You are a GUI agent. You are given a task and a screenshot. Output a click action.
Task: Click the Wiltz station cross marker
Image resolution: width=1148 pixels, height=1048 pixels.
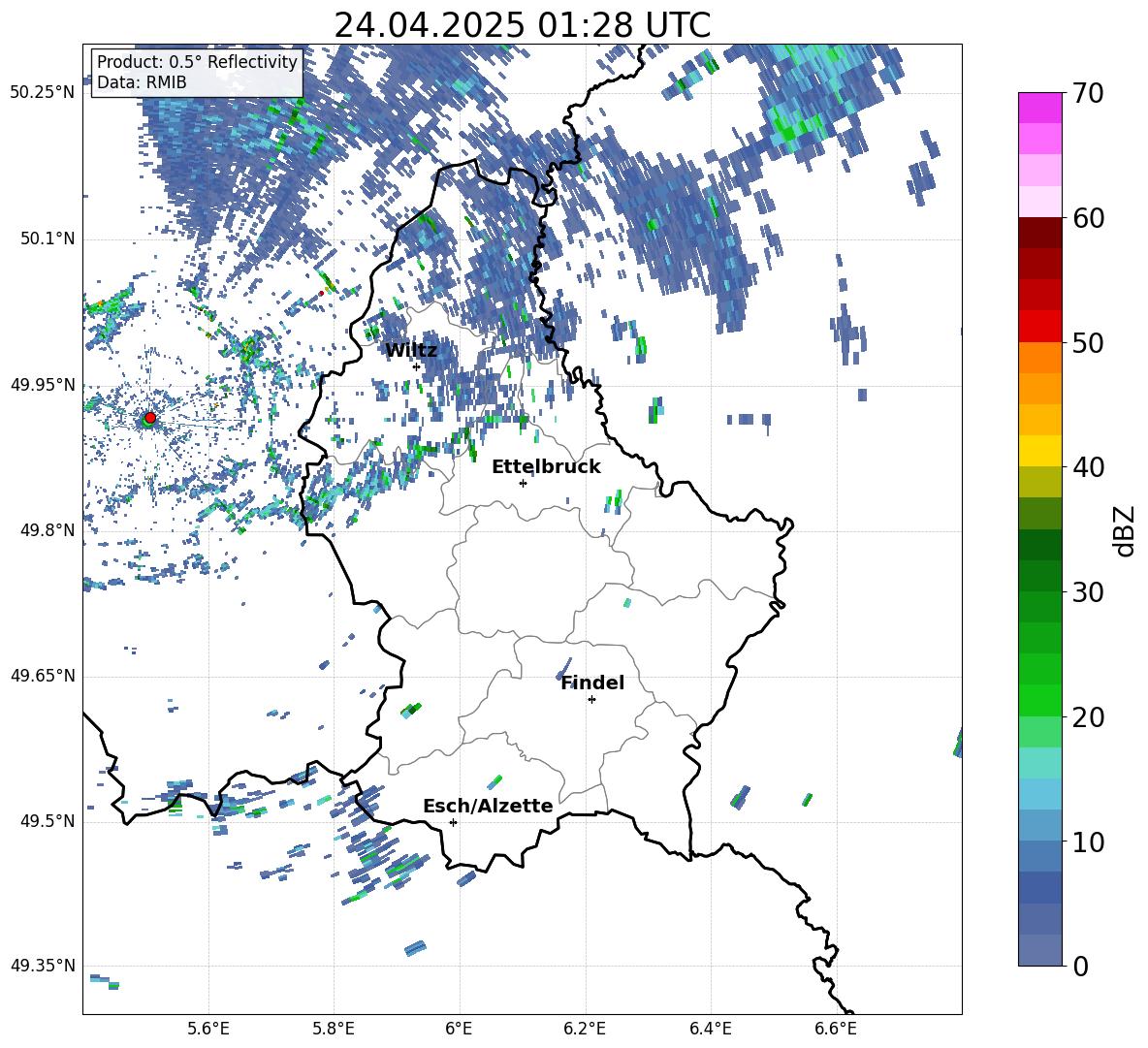[x=416, y=366]
